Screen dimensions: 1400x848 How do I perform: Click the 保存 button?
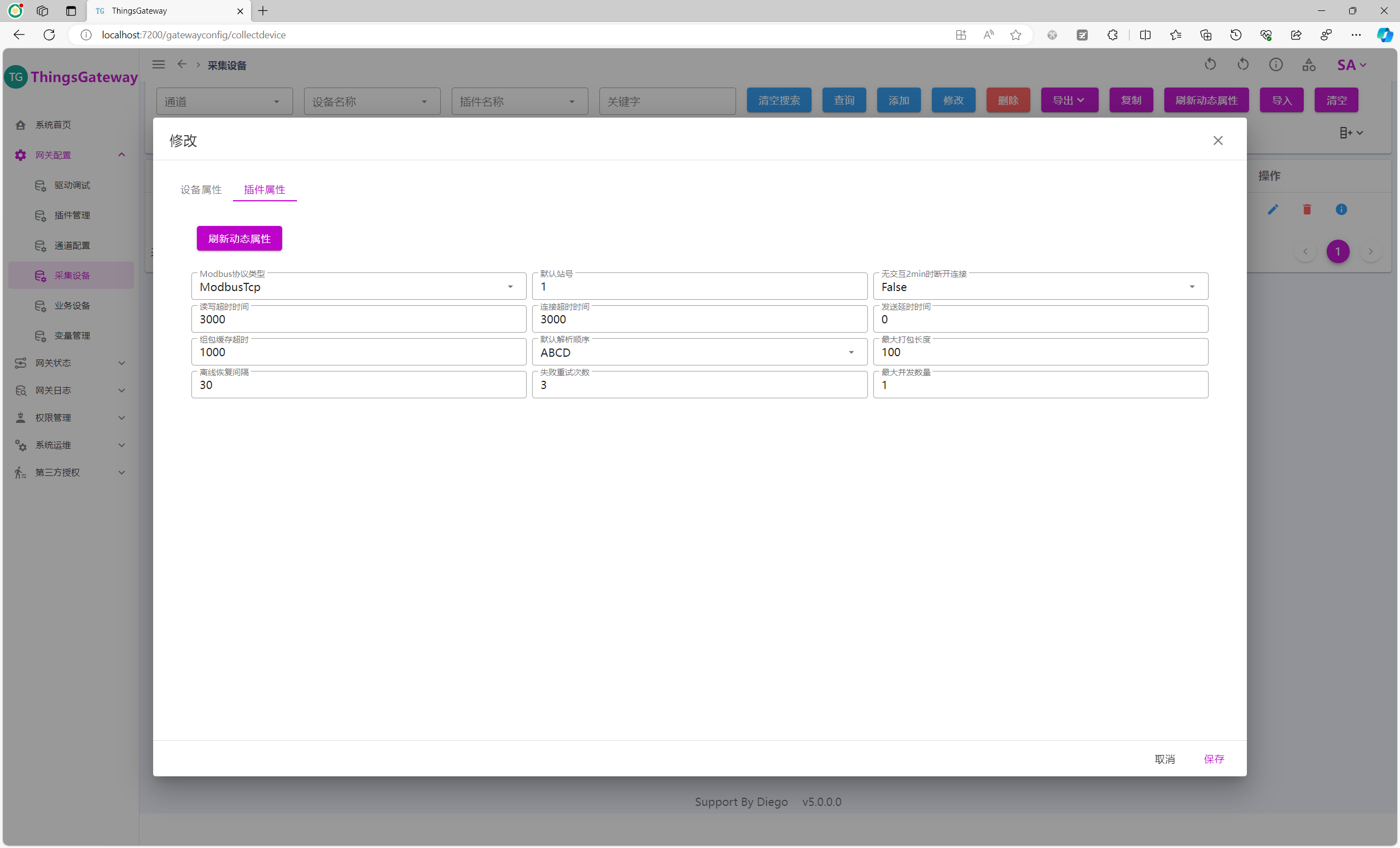pos(1214,759)
